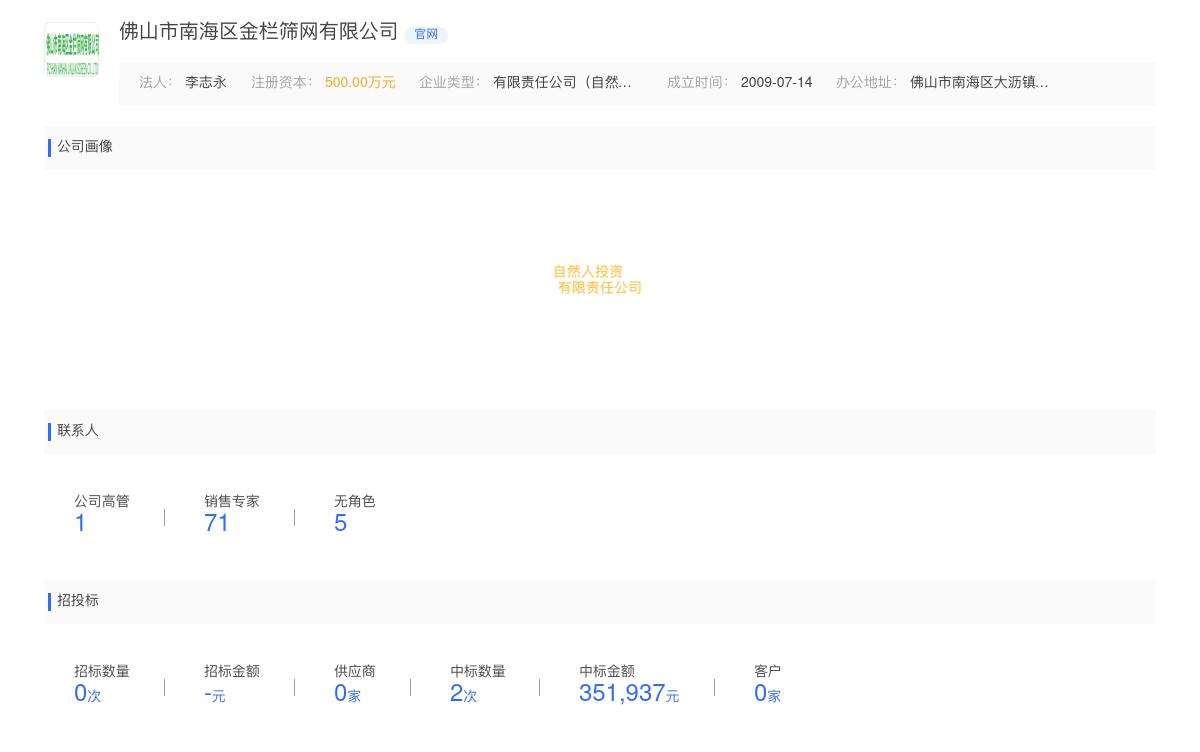
Task: Click the 成立时间 field label
Action: click(x=697, y=83)
